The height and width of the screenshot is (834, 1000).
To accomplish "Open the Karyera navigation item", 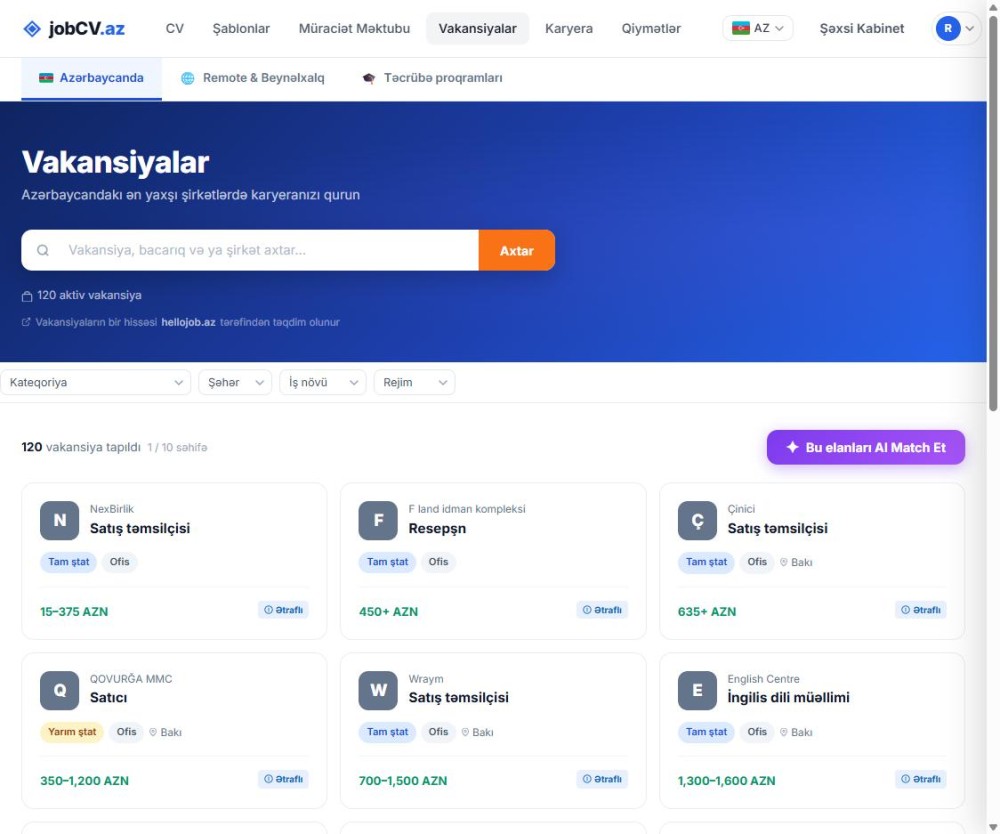I will (x=569, y=29).
